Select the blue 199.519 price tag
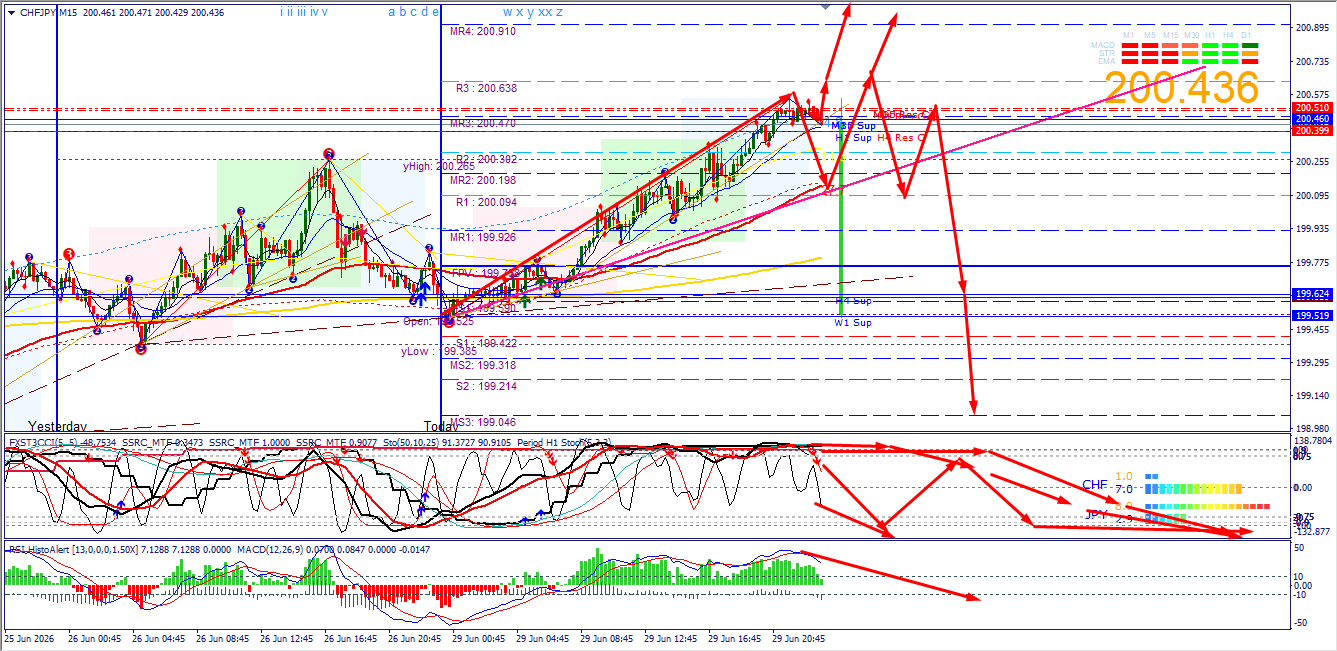Screen dimensions: 1337x651 (1311, 315)
